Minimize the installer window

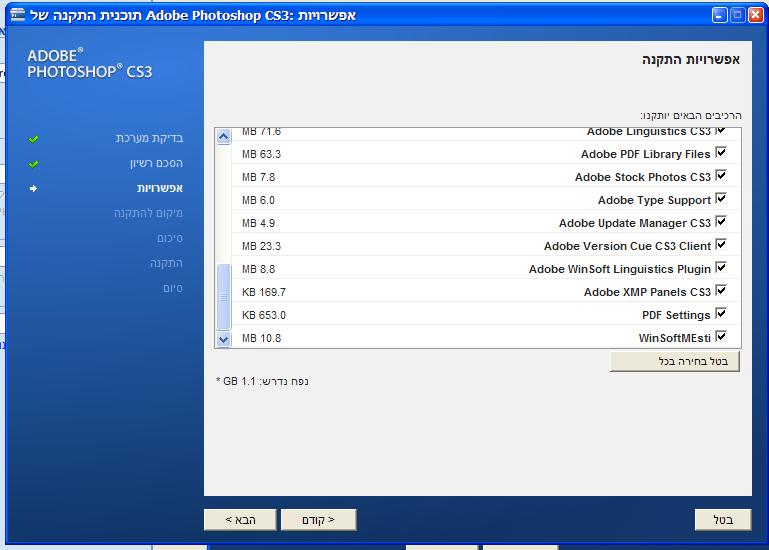719,15
